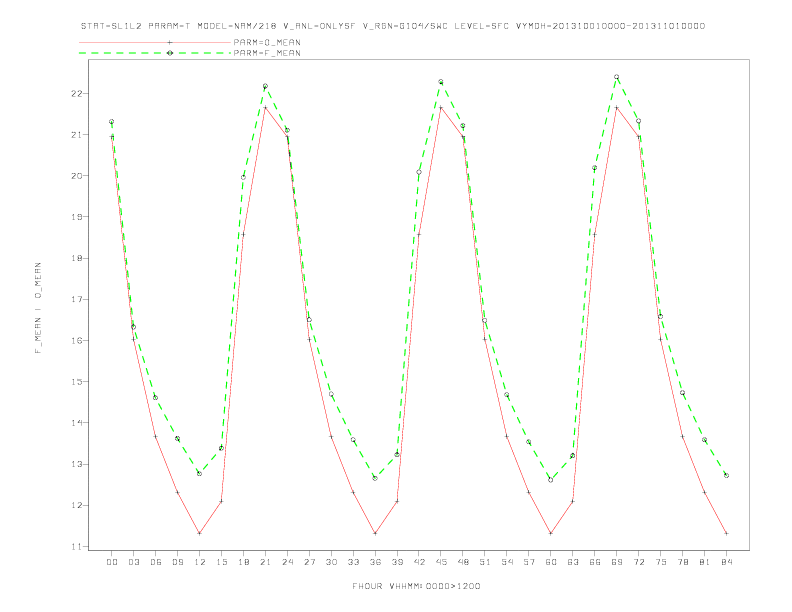Click y-axis tick label 19

click(76, 217)
